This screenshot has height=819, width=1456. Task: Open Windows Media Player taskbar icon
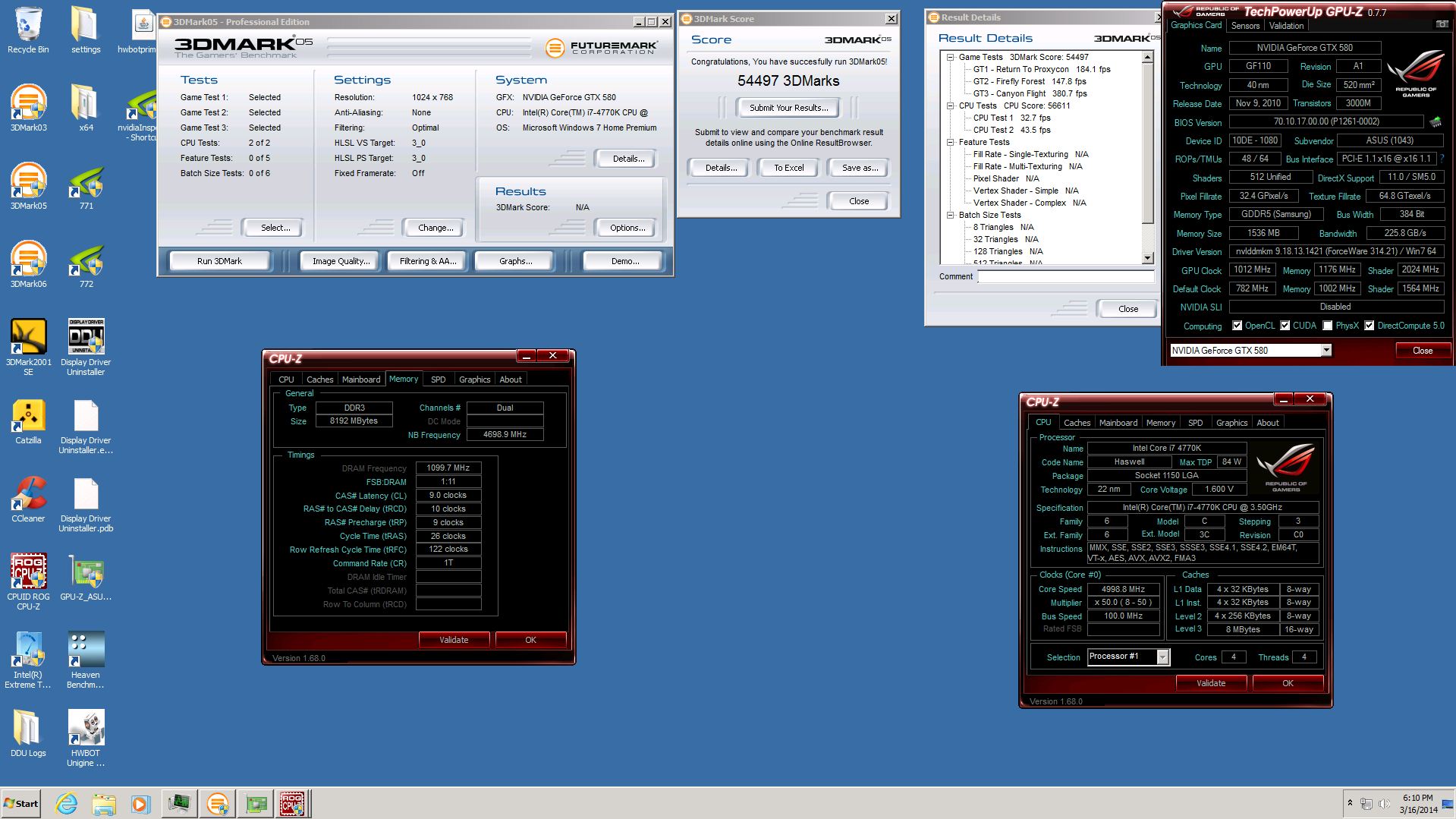[140, 803]
